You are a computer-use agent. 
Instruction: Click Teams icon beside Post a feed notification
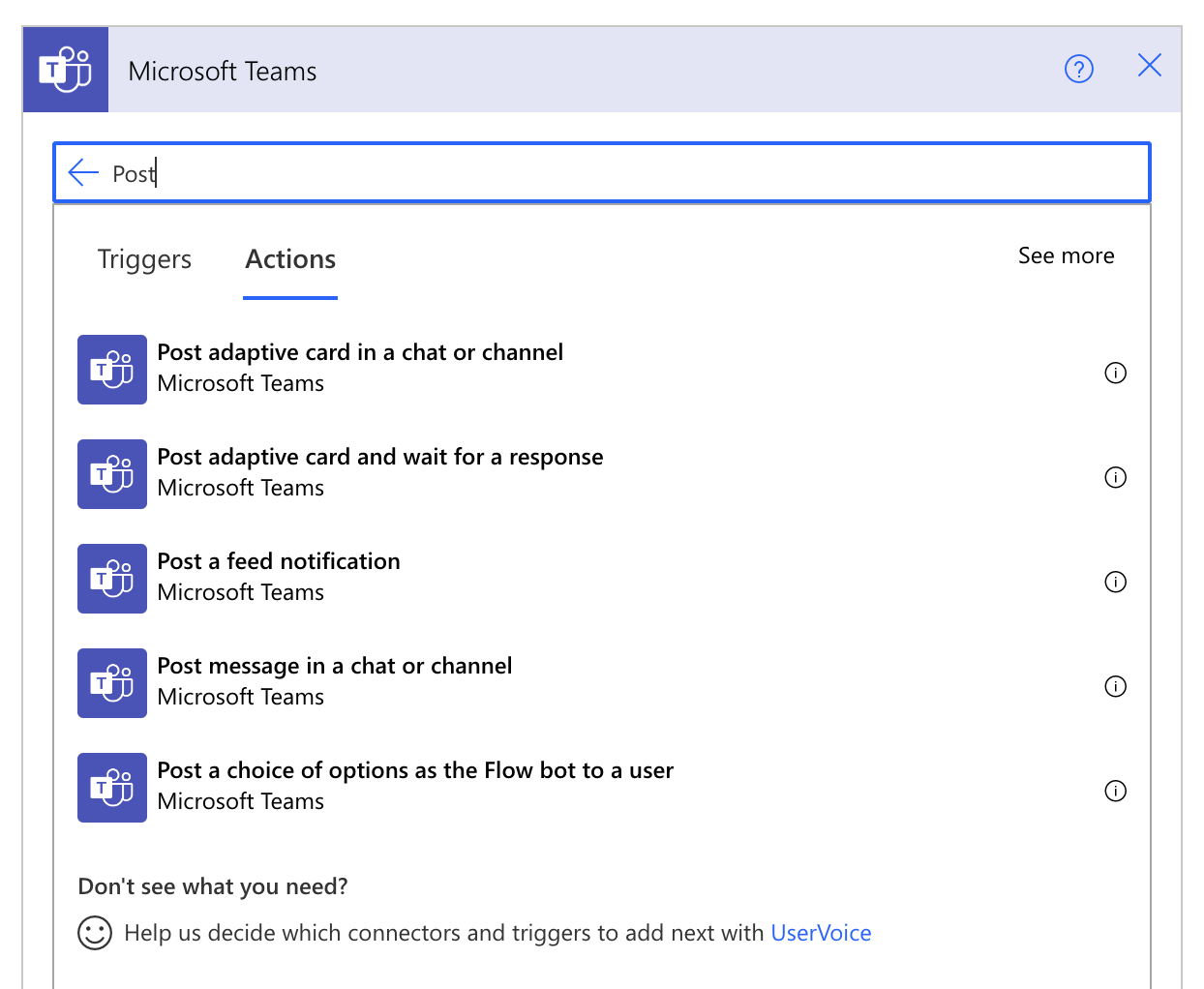[112, 579]
